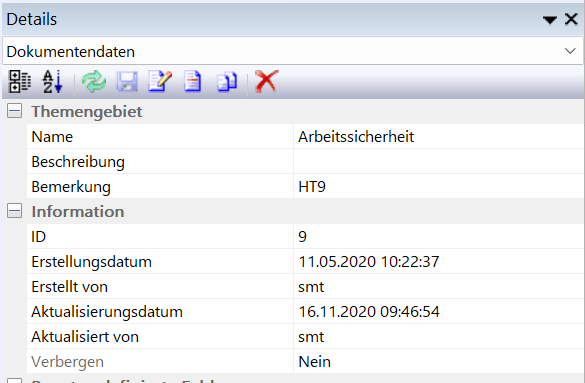
Task: Click the Details panel title
Action: (x=31, y=19)
